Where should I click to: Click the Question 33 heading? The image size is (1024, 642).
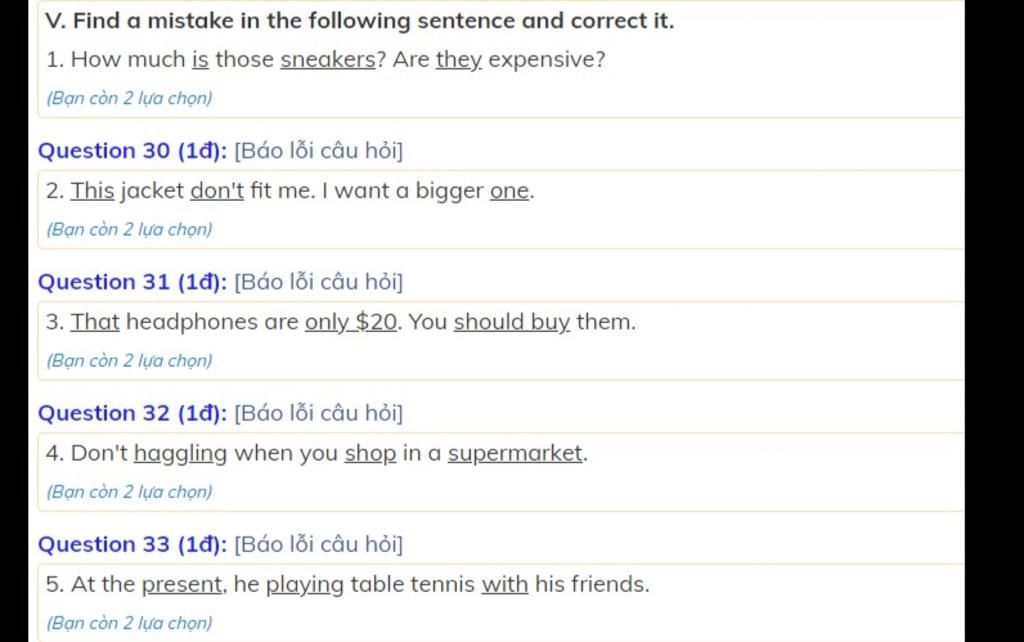pyautogui.click(x=133, y=545)
